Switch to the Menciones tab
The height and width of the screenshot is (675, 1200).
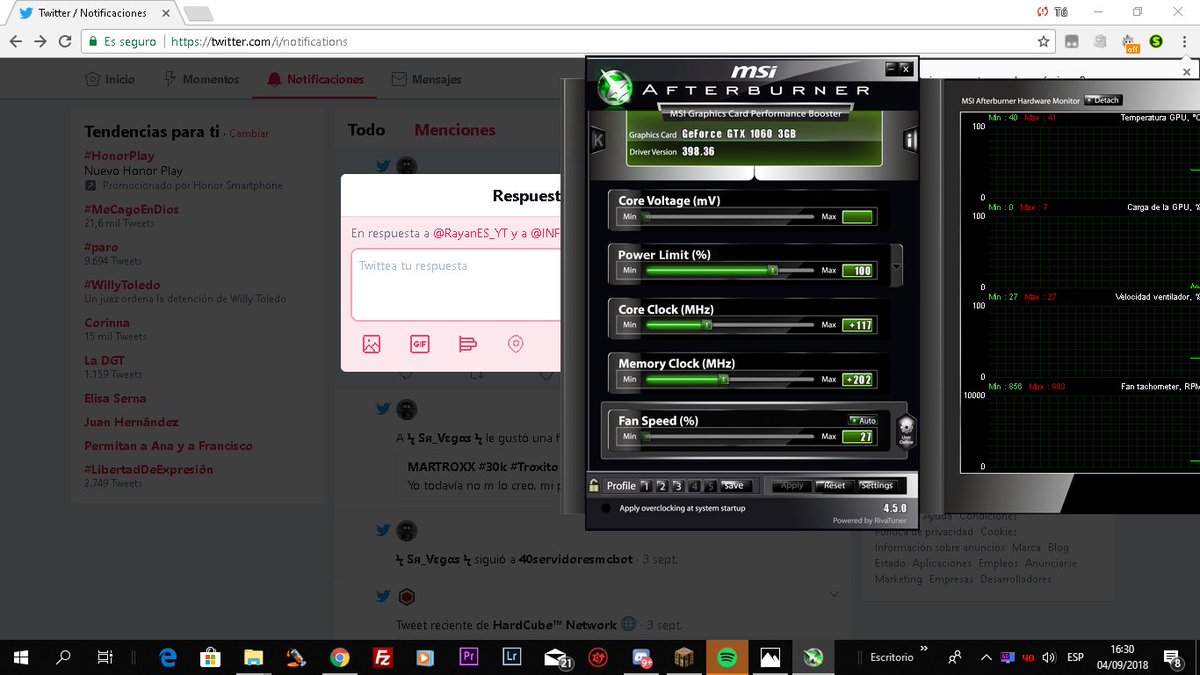coord(455,130)
